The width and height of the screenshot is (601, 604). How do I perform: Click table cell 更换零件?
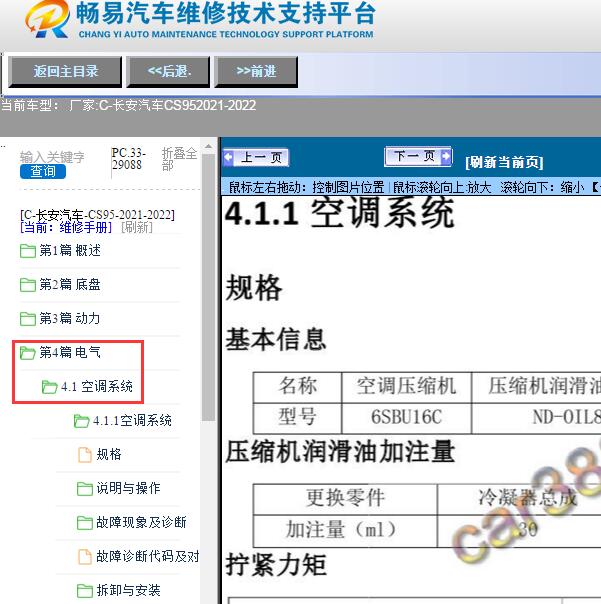pos(345,499)
